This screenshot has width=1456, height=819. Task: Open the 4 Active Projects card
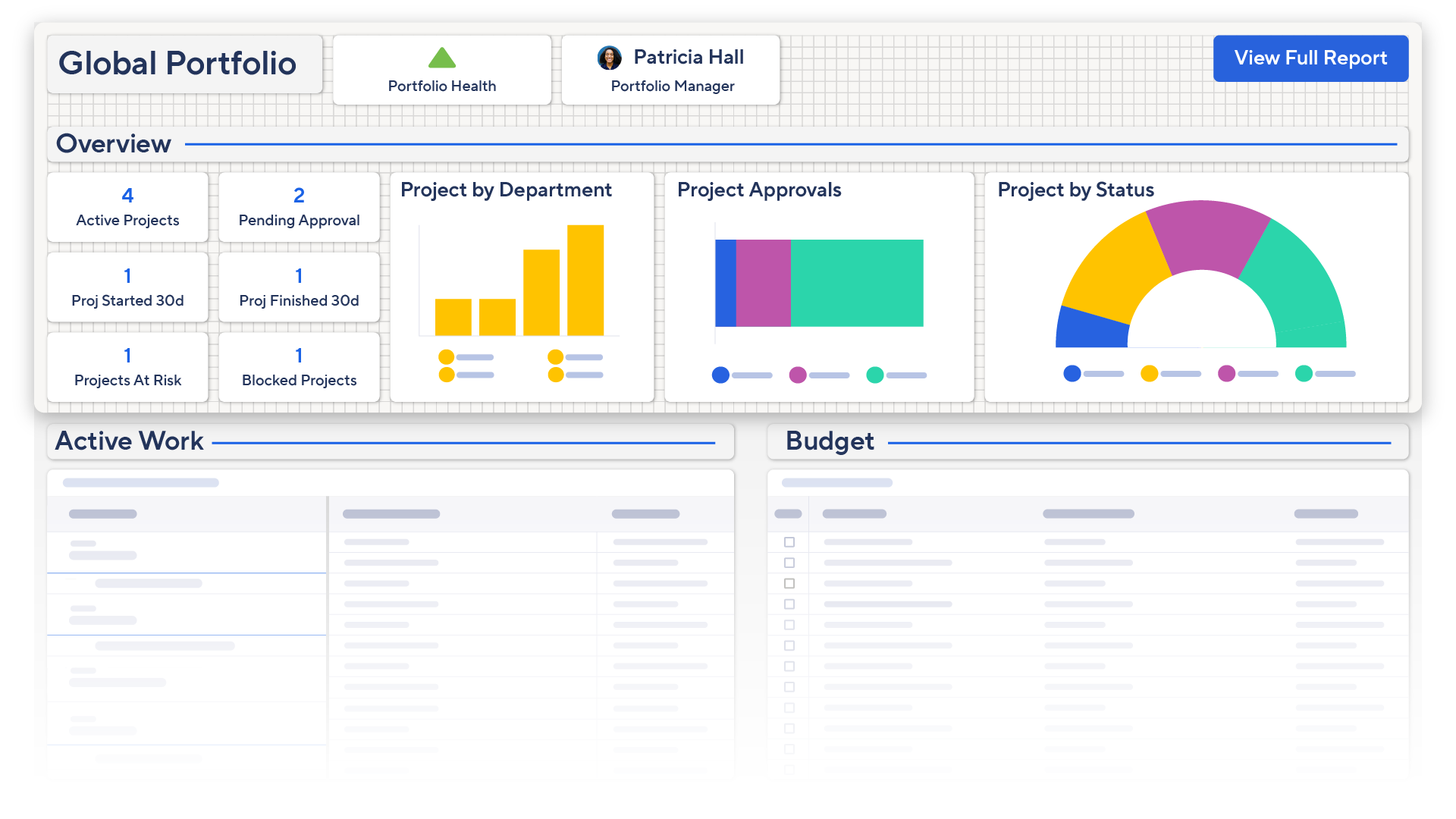(x=127, y=207)
